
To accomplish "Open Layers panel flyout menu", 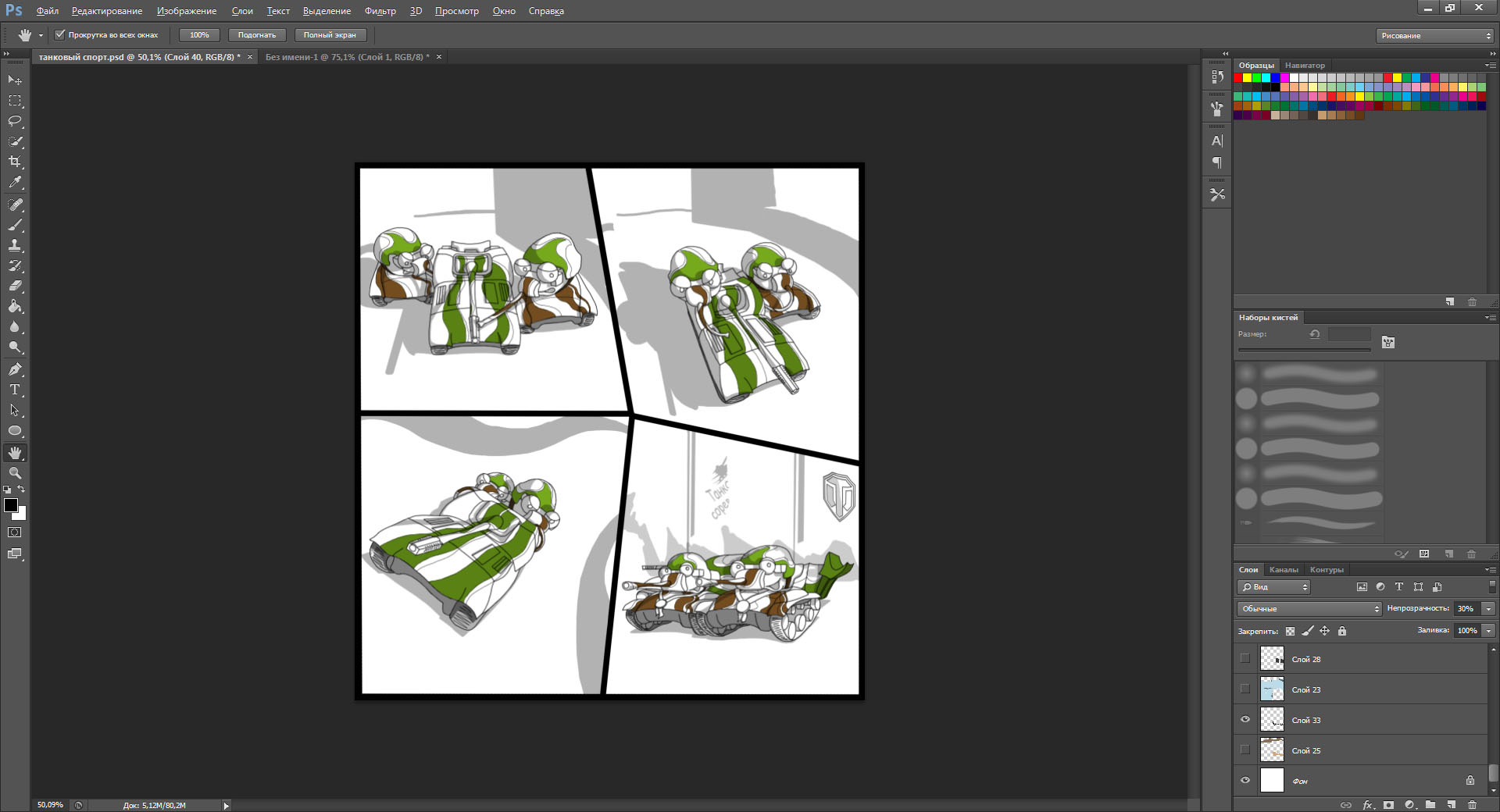I will 1491,570.
